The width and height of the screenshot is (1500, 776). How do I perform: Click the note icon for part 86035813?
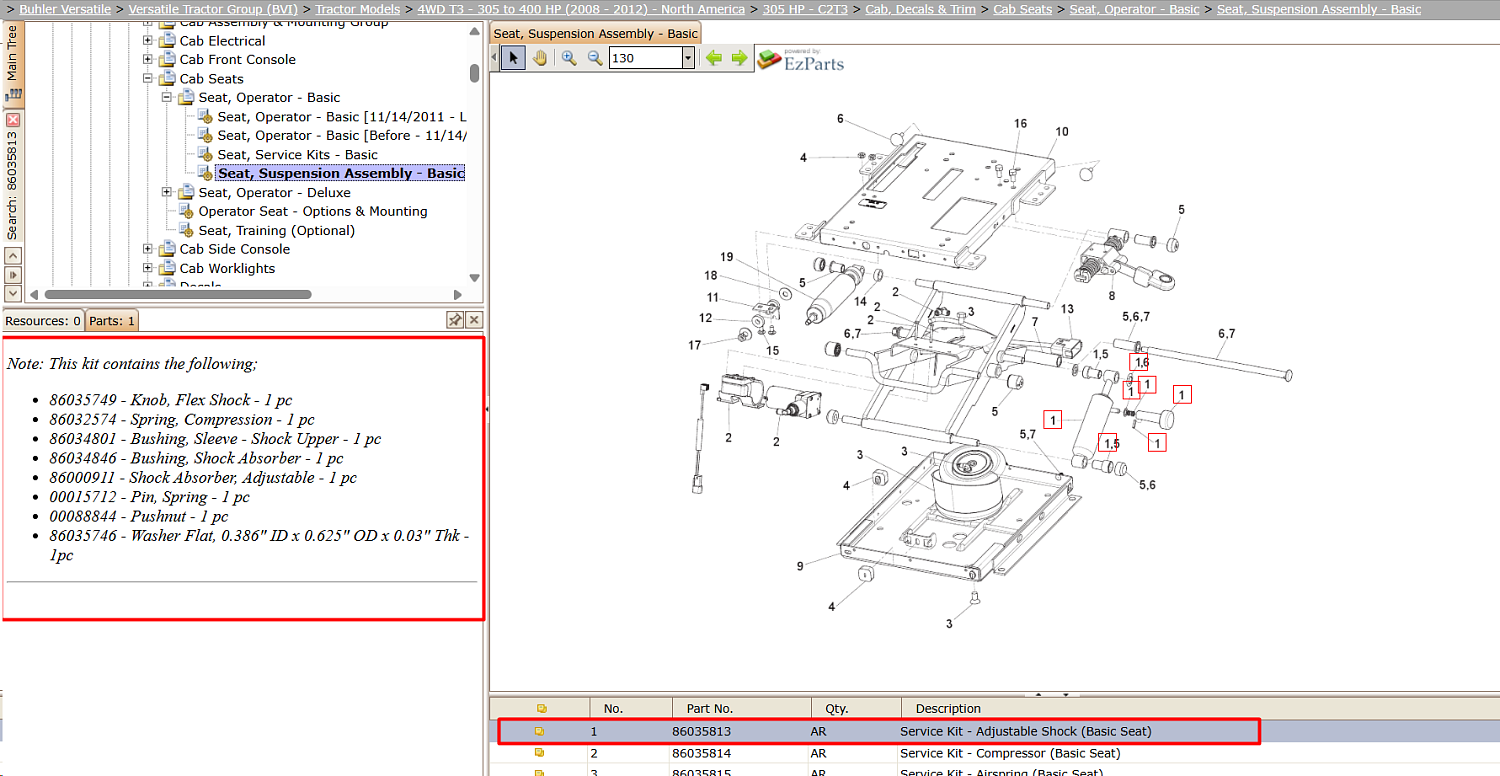[541, 731]
